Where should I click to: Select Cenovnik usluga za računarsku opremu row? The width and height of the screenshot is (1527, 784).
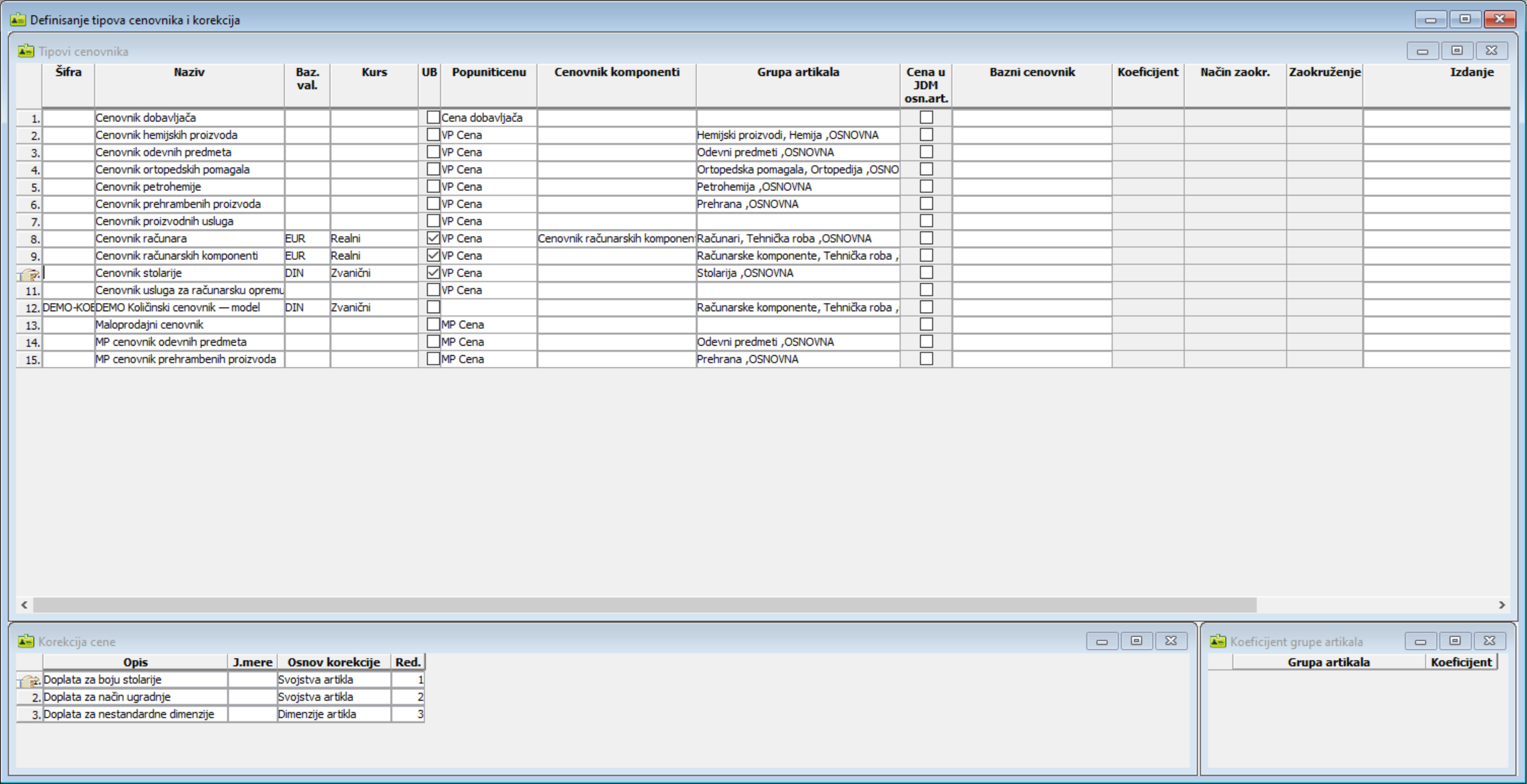[x=189, y=290]
